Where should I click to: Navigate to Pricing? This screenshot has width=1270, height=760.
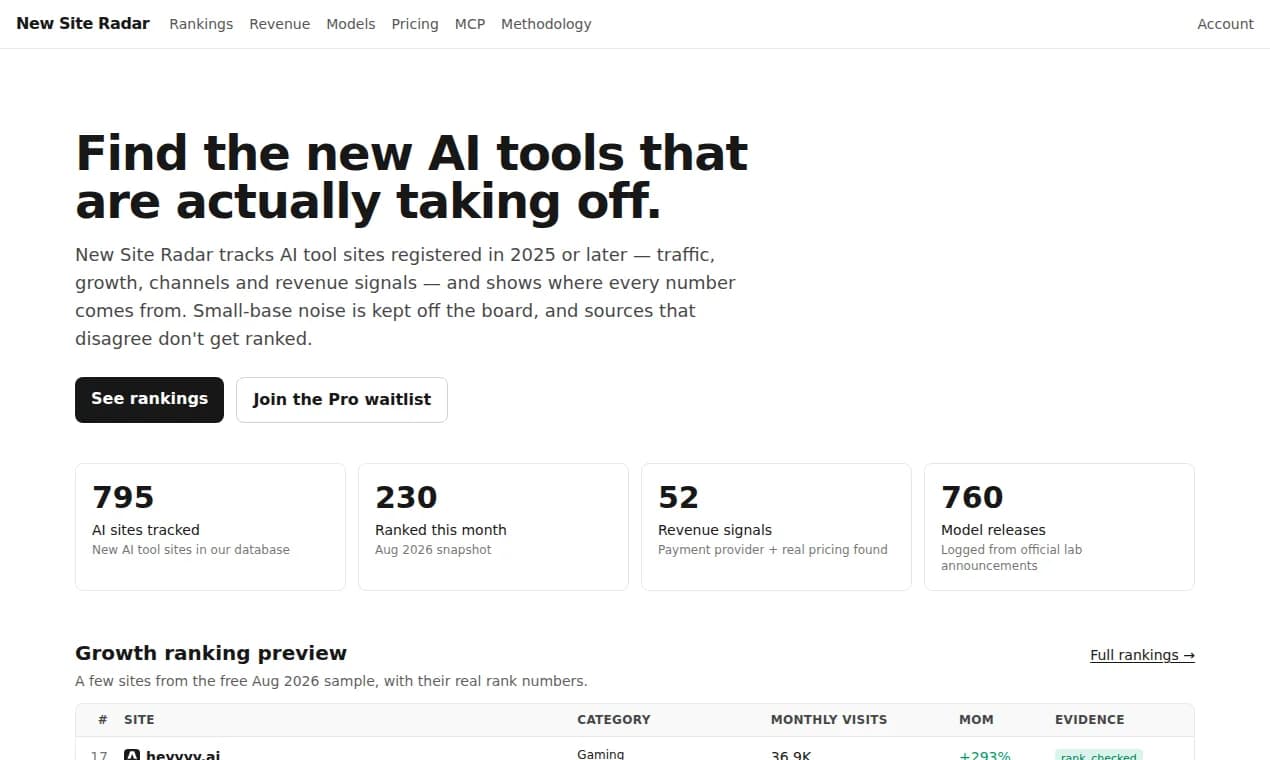pyautogui.click(x=415, y=24)
